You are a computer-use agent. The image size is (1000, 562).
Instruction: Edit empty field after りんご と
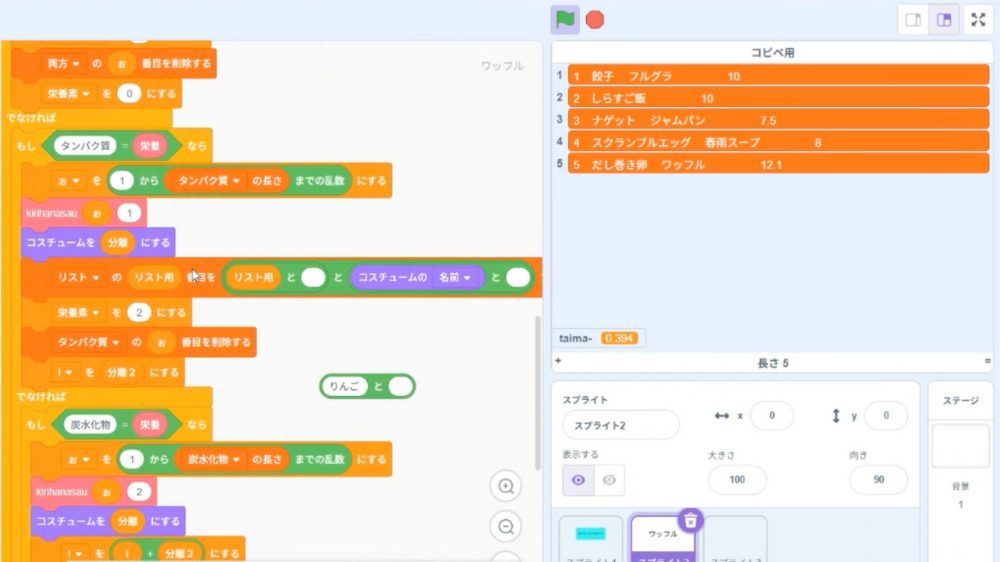coord(400,387)
